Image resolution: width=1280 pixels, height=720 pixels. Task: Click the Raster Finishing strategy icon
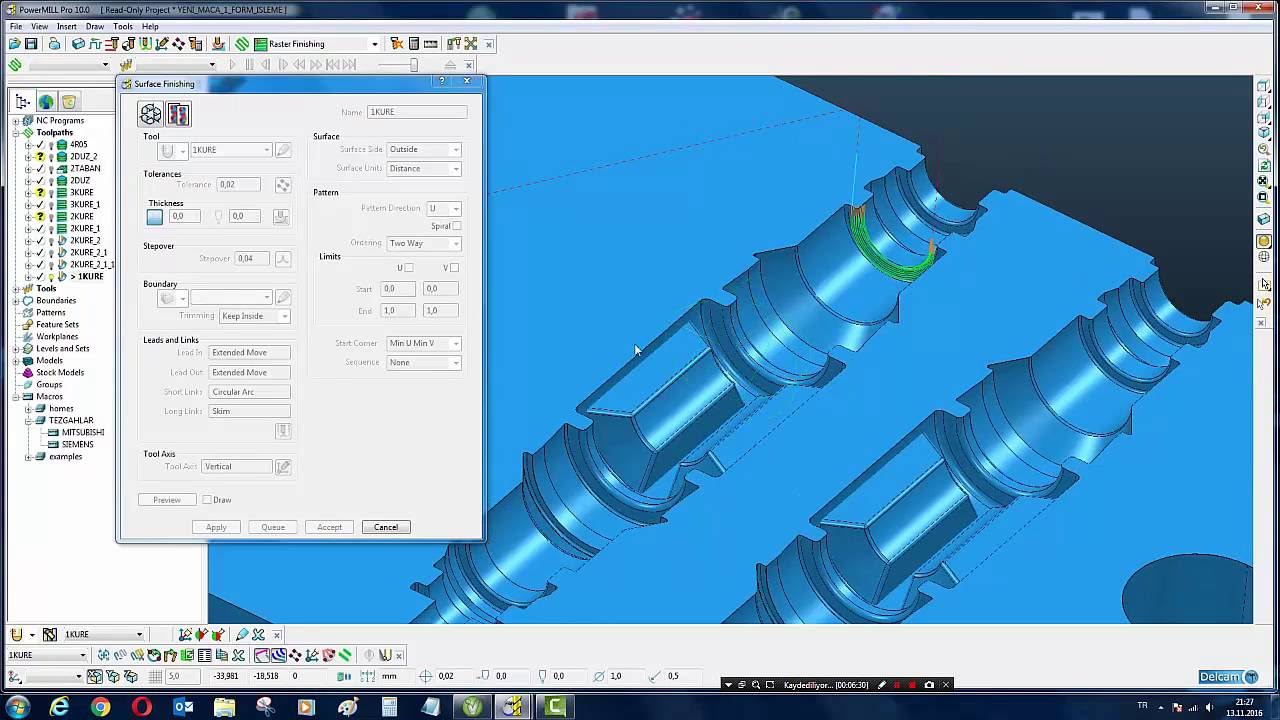260,44
